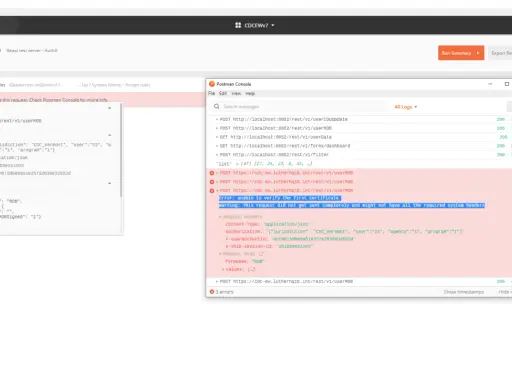This screenshot has height=384, width=512.
Task: Click the third red error icon
Action: pyautogui.click(x=212, y=191)
